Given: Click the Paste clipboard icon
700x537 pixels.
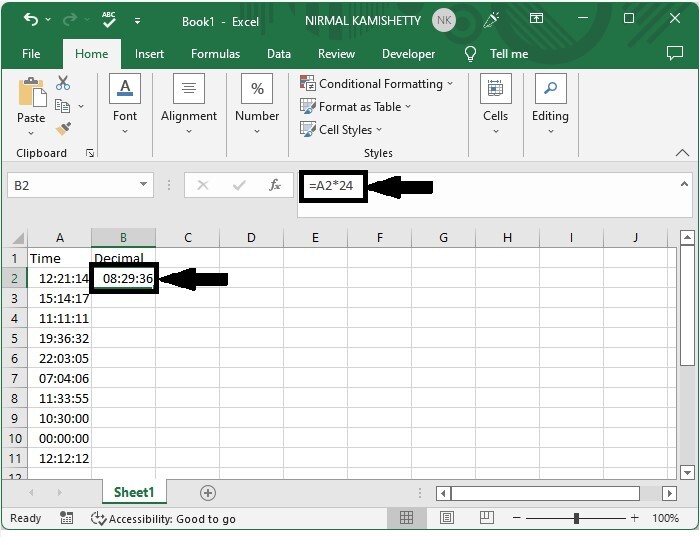Looking at the screenshot, I should (x=32, y=92).
